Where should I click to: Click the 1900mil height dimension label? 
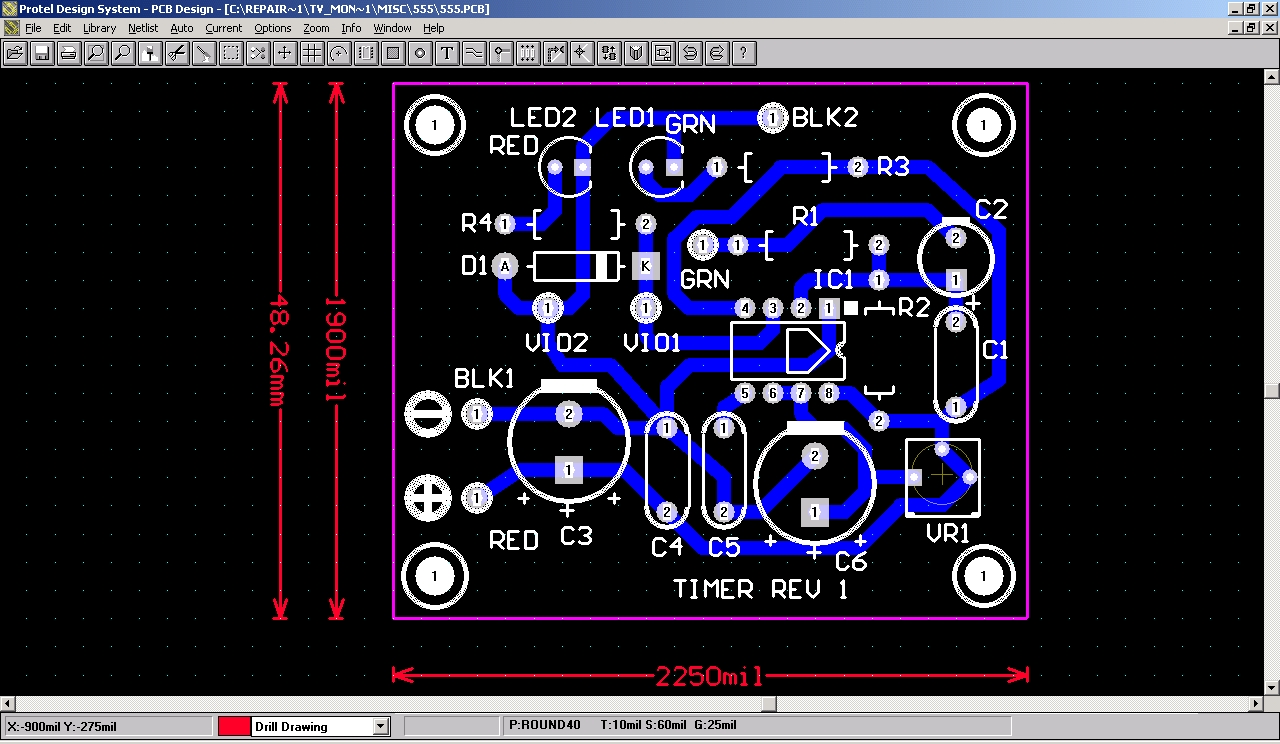click(335, 350)
